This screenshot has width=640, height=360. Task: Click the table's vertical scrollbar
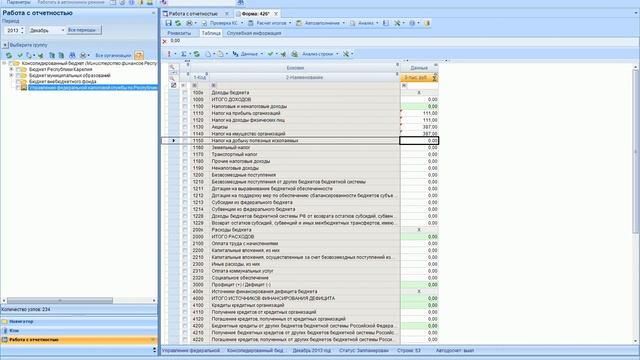click(x=636, y=151)
